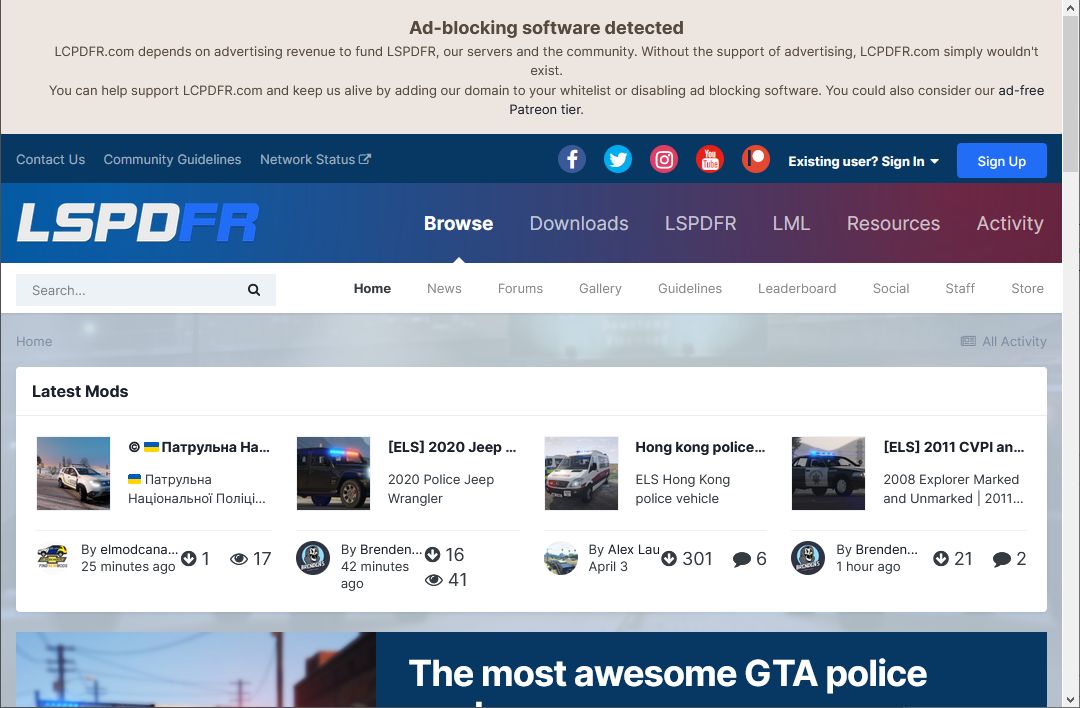Select the Gallery sub-navigation tab
Image resolution: width=1080 pixels, height=708 pixels.
pyautogui.click(x=600, y=289)
